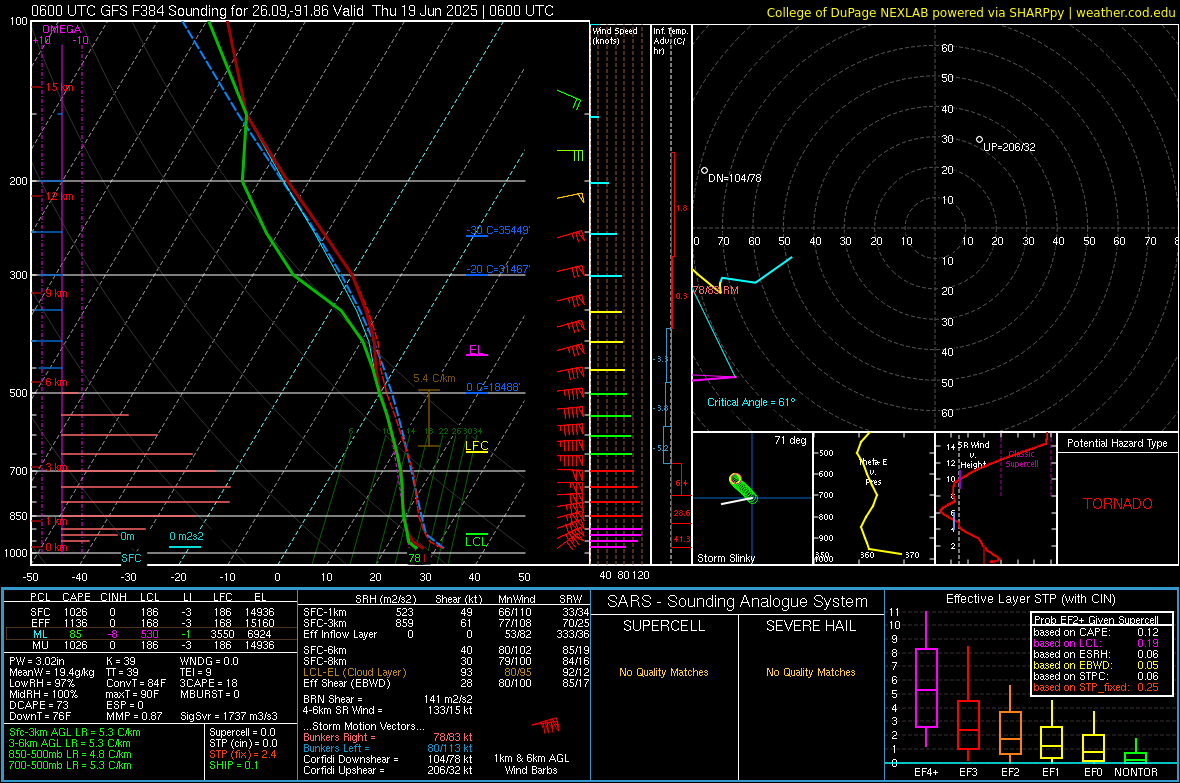
Task: Click the Bunkers Right = 78/83 kt line
Action: [x=388, y=737]
